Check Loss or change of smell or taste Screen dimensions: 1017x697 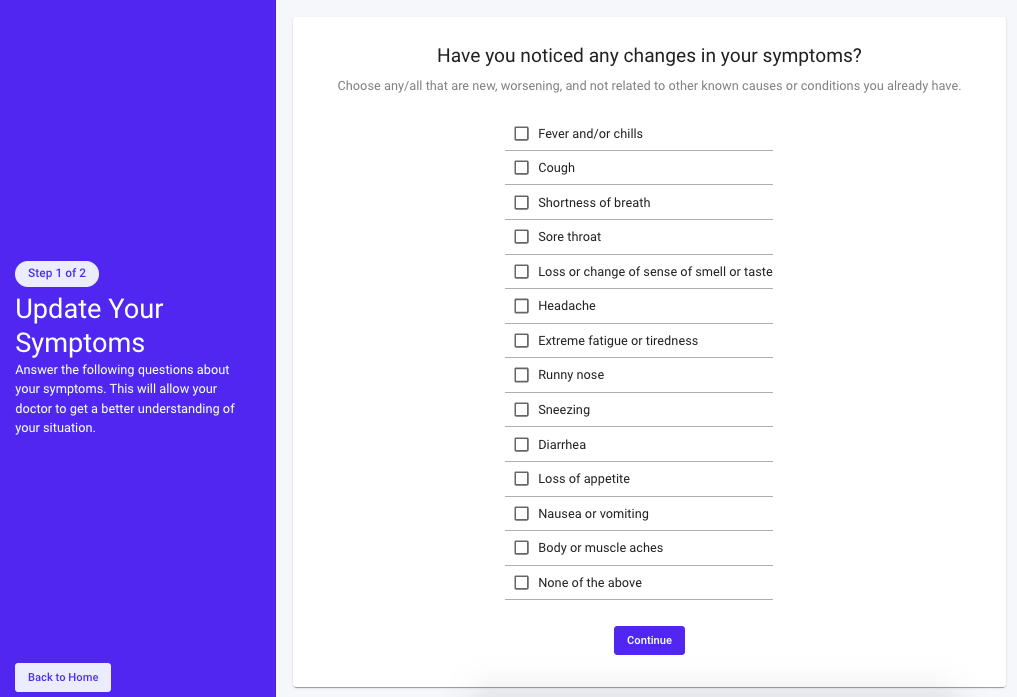[x=521, y=272]
